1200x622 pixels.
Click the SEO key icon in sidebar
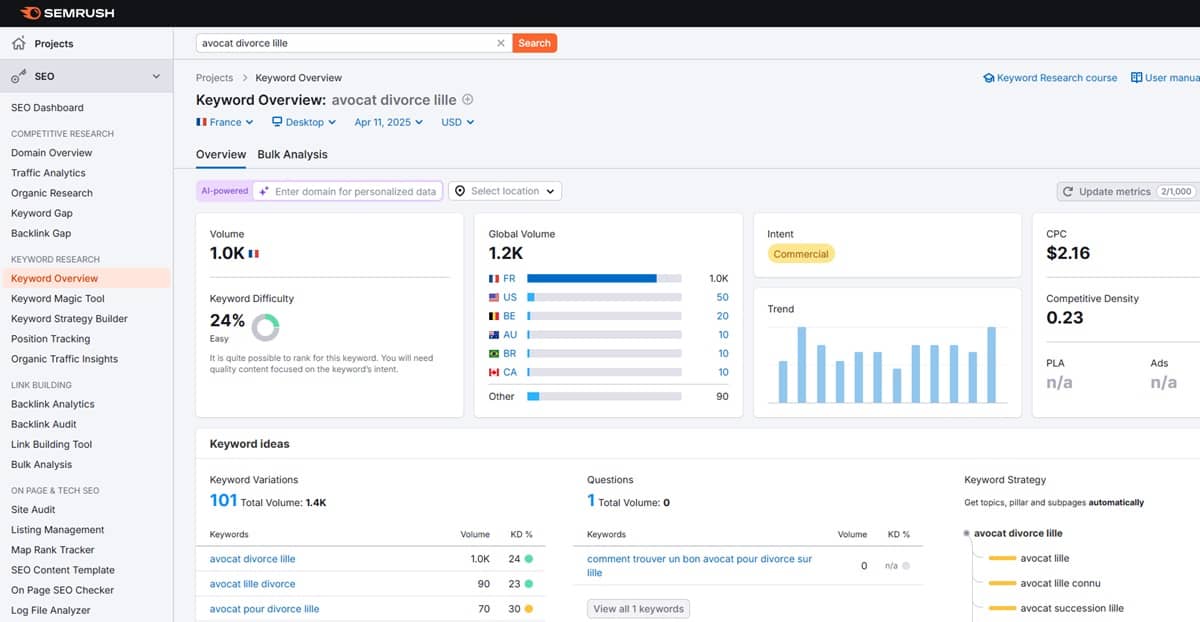18,76
